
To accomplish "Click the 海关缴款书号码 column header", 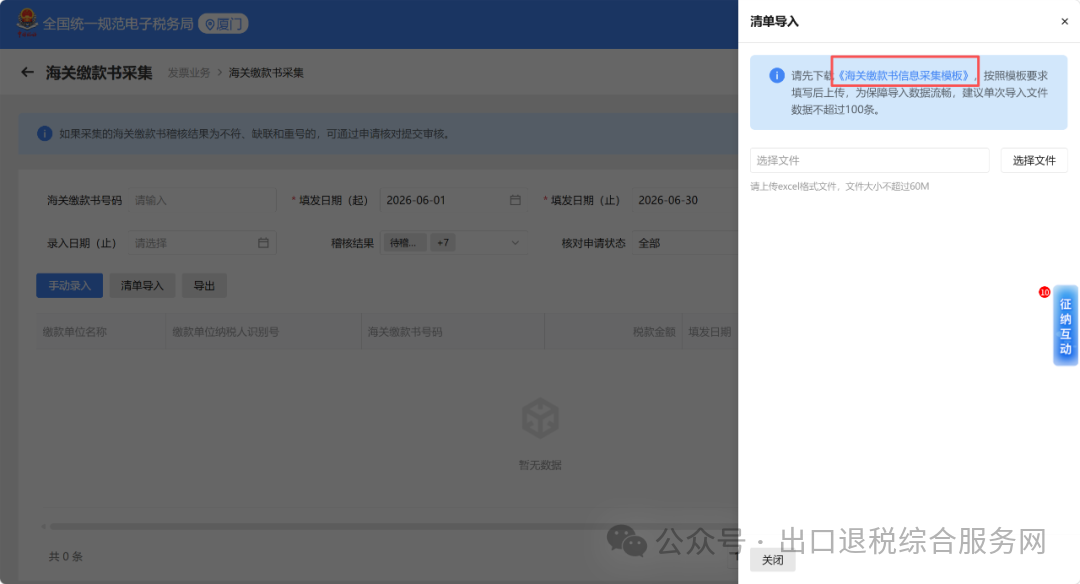I will click(453, 332).
